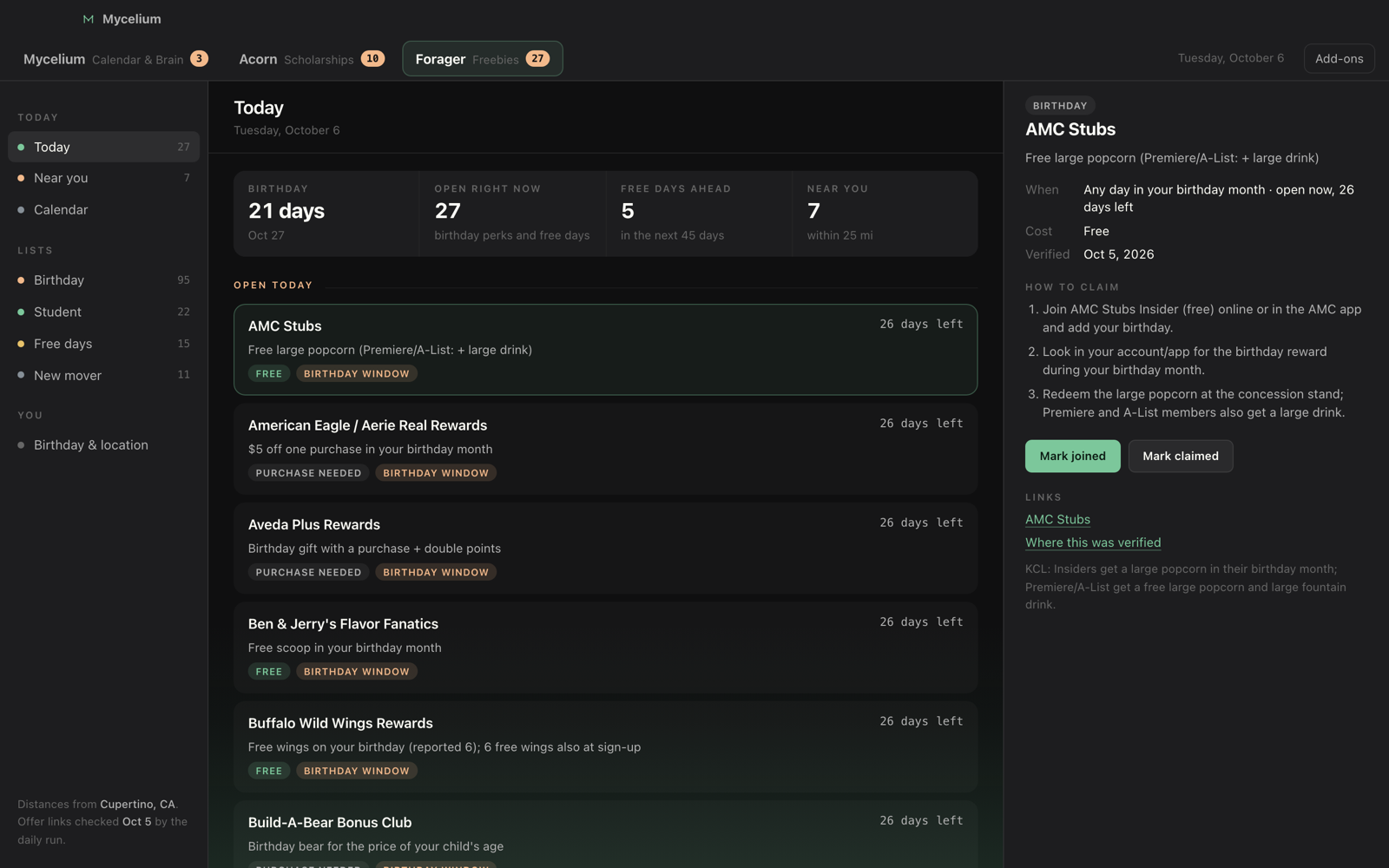Open Birthday & location settings
Image resolution: width=1389 pixels, height=868 pixels.
pyautogui.click(x=104, y=445)
